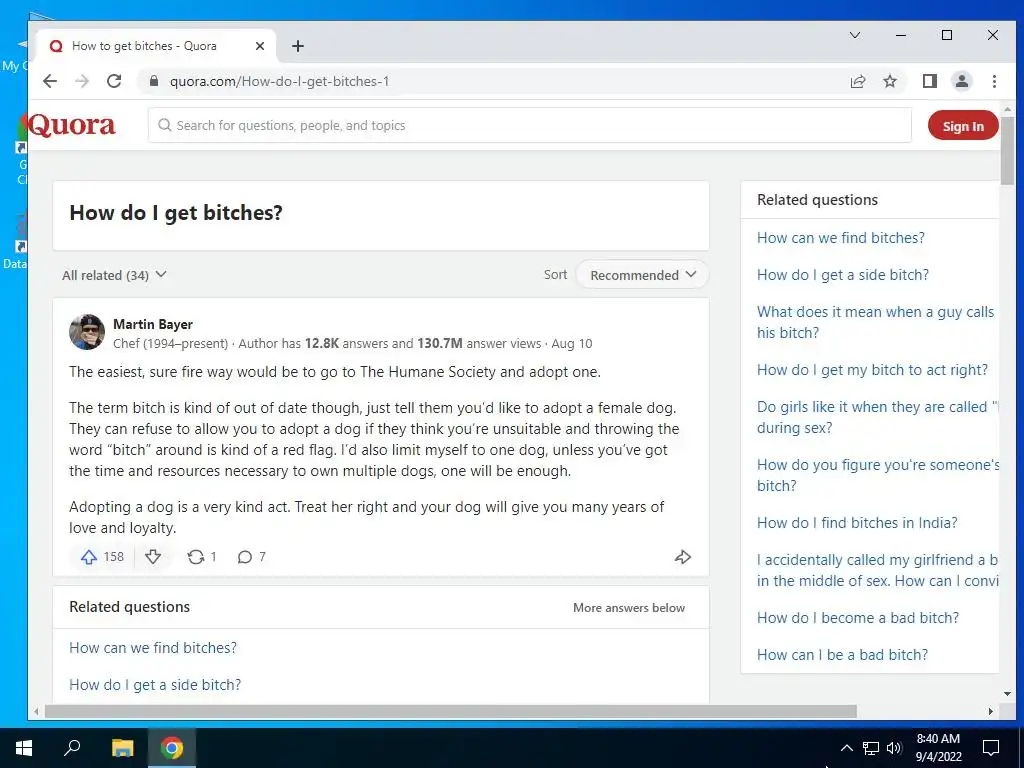Screen dimensions: 1024x768
Task: Click the scroll-down arrow of the page scrollbar
Action: point(1006,694)
